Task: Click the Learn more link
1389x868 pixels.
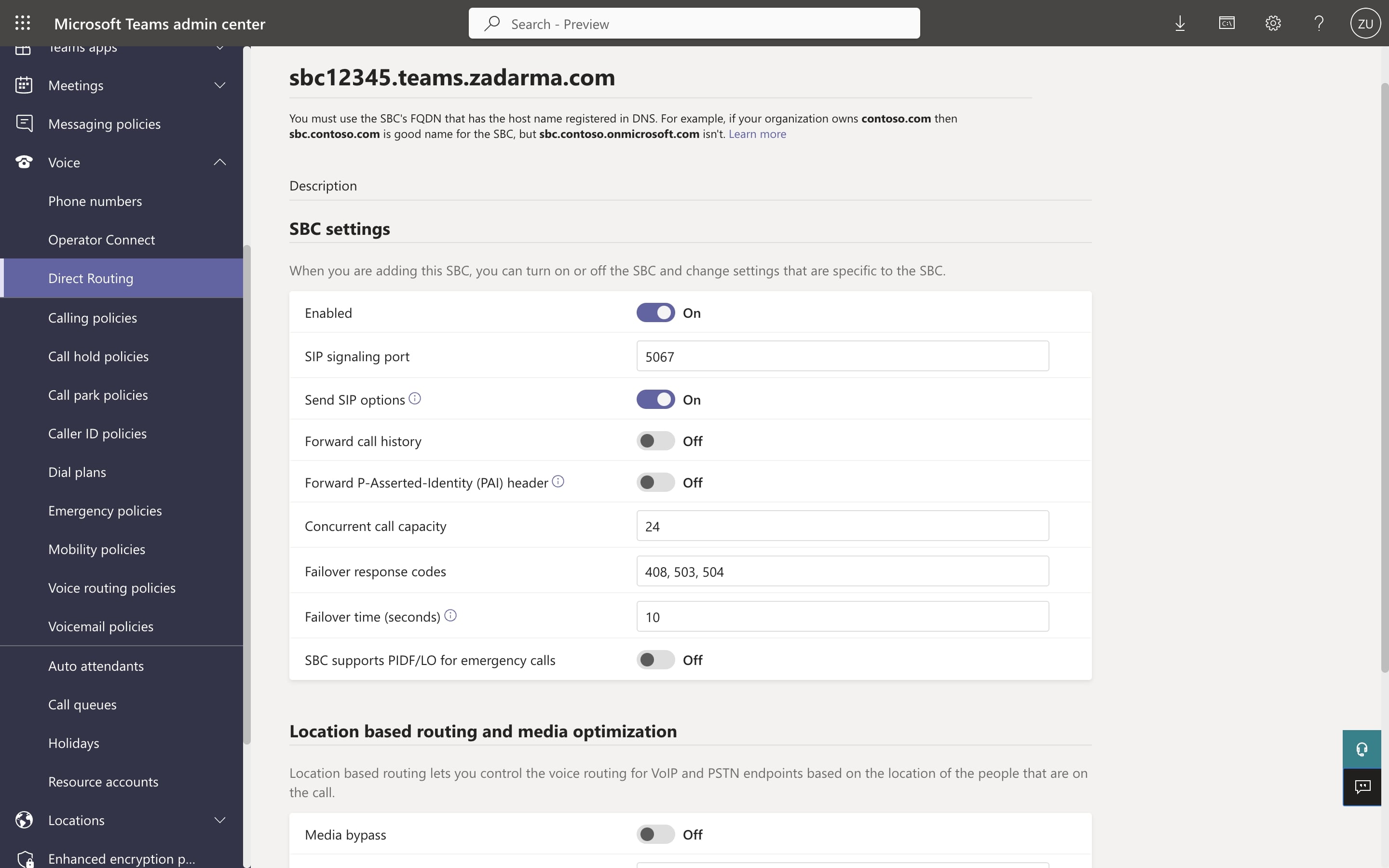Action: click(x=757, y=134)
